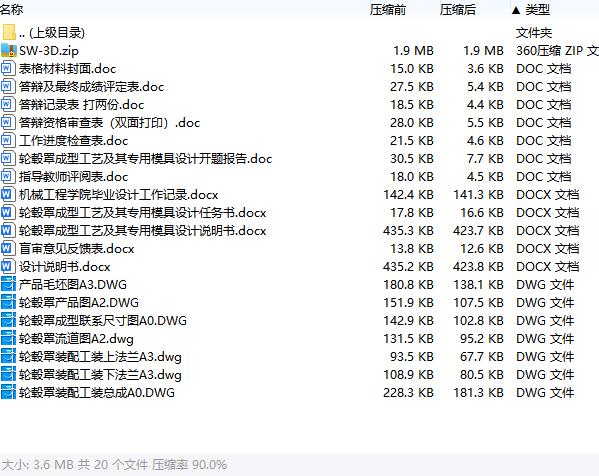This screenshot has height=476, width=599.
Task: Click the 答辩记录表 打两份.doc icon
Action: [8, 104]
